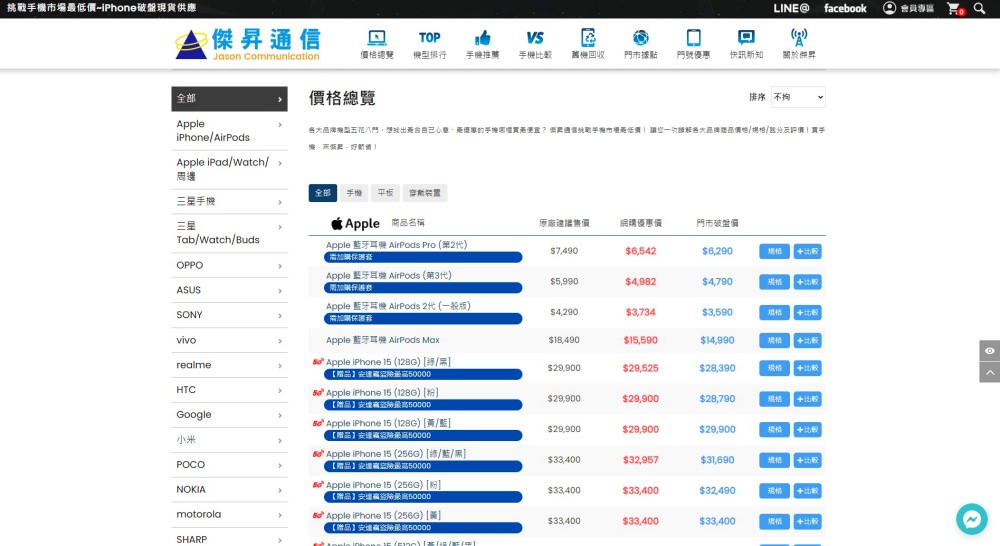Open Apple iPhone 15 (128G) [粉] link

point(382,393)
